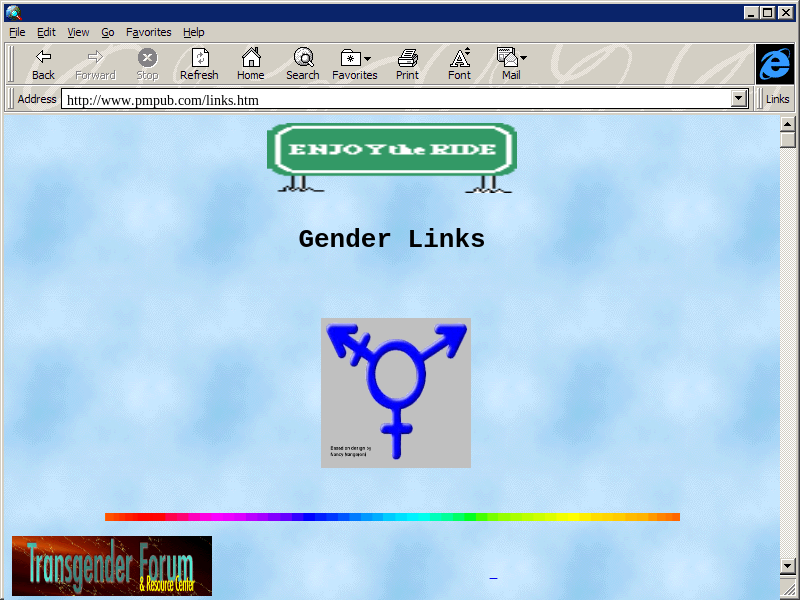800x600 pixels.
Task: Click the Font size toolbar icon
Action: pyautogui.click(x=459, y=58)
